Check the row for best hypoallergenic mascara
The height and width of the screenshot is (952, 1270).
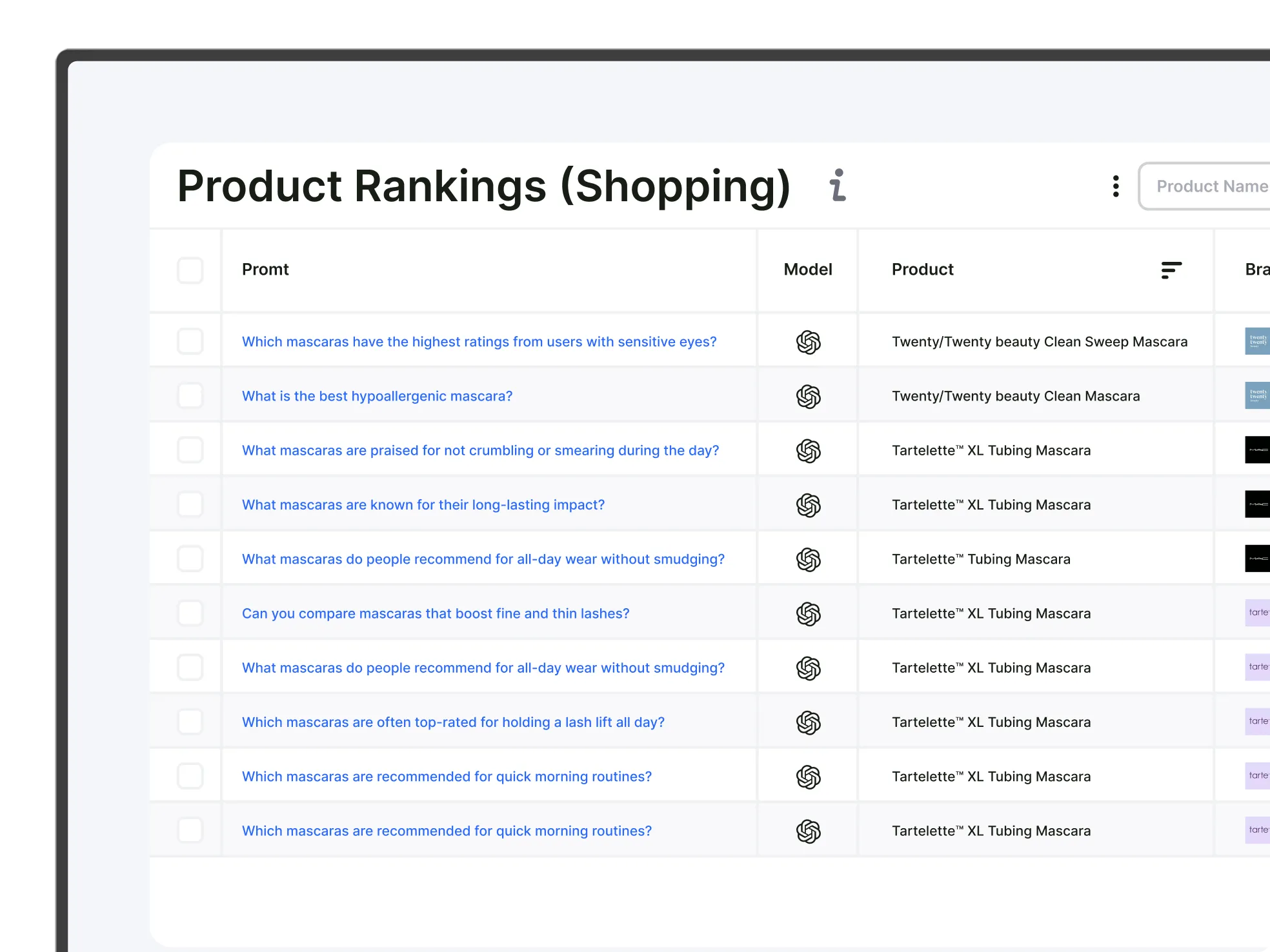coord(190,395)
